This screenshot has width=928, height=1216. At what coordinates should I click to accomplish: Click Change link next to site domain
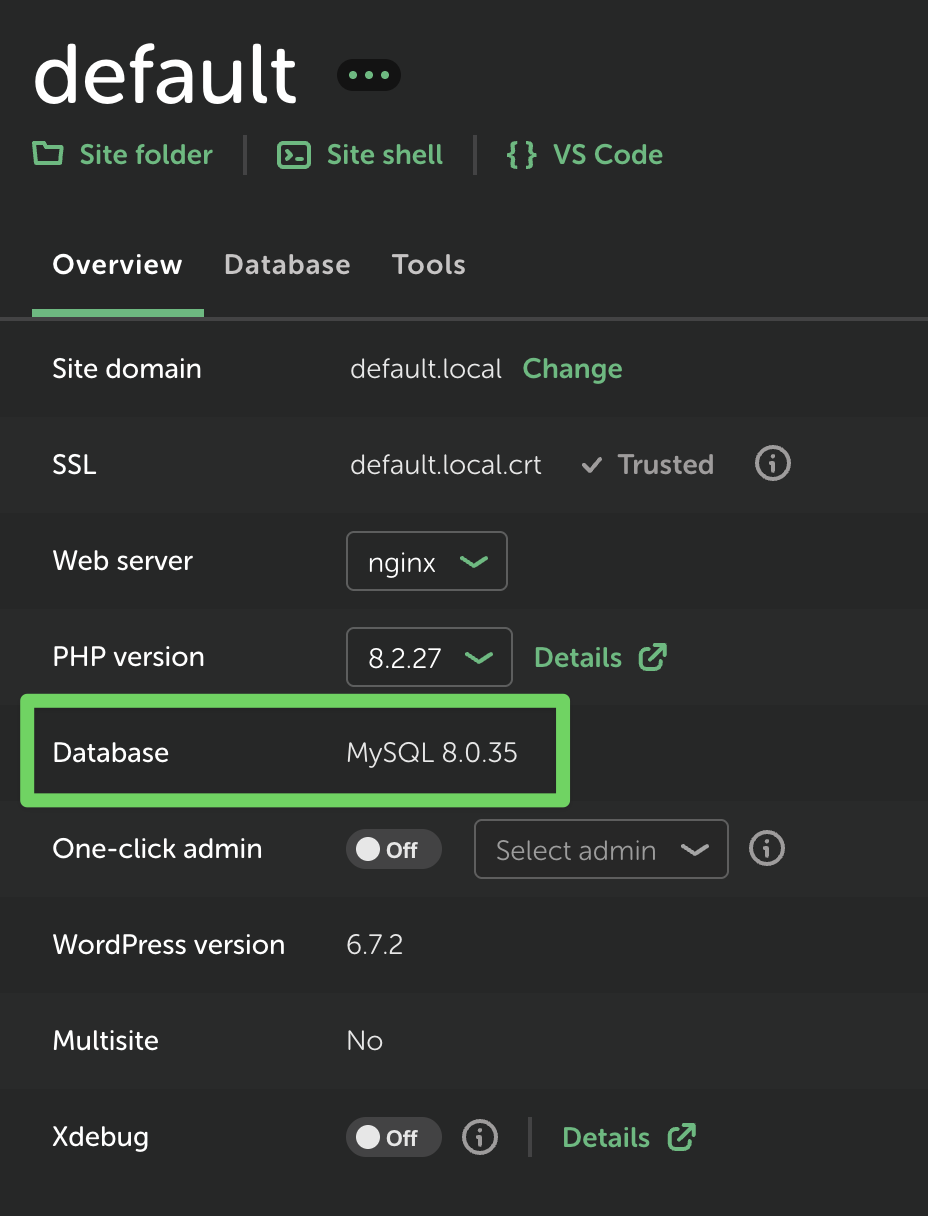click(572, 369)
